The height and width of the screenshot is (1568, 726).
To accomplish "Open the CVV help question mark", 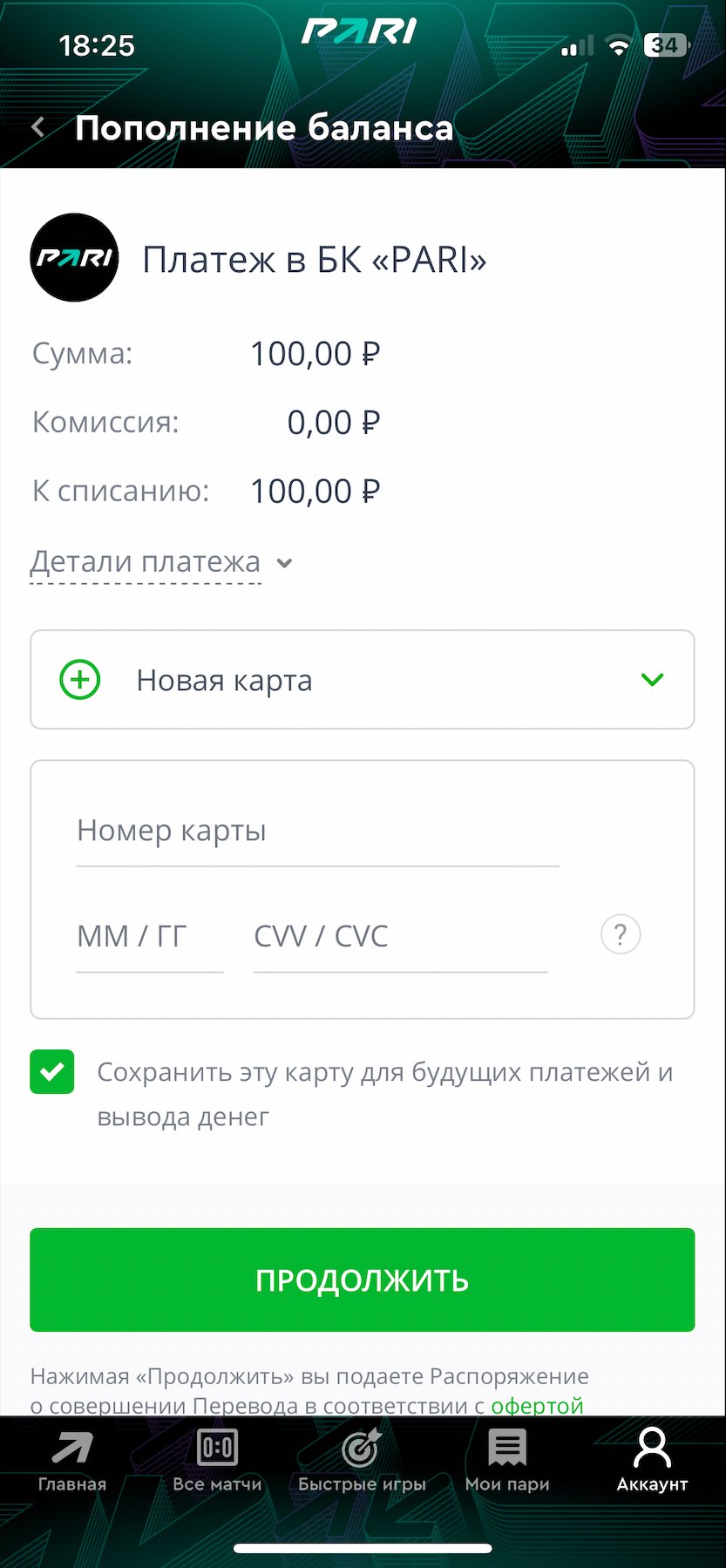I will point(621,935).
